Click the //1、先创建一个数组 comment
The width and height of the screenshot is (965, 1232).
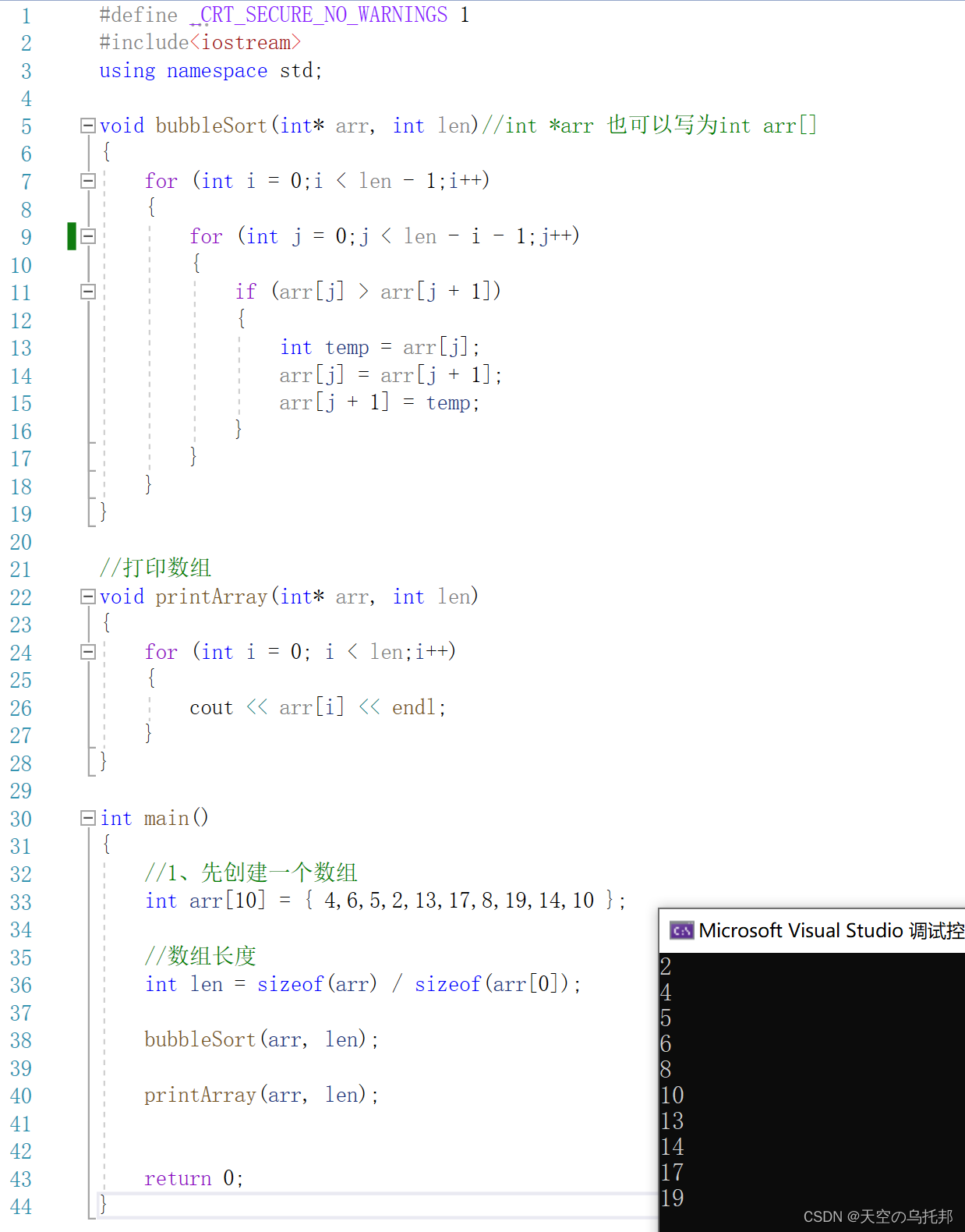[251, 873]
